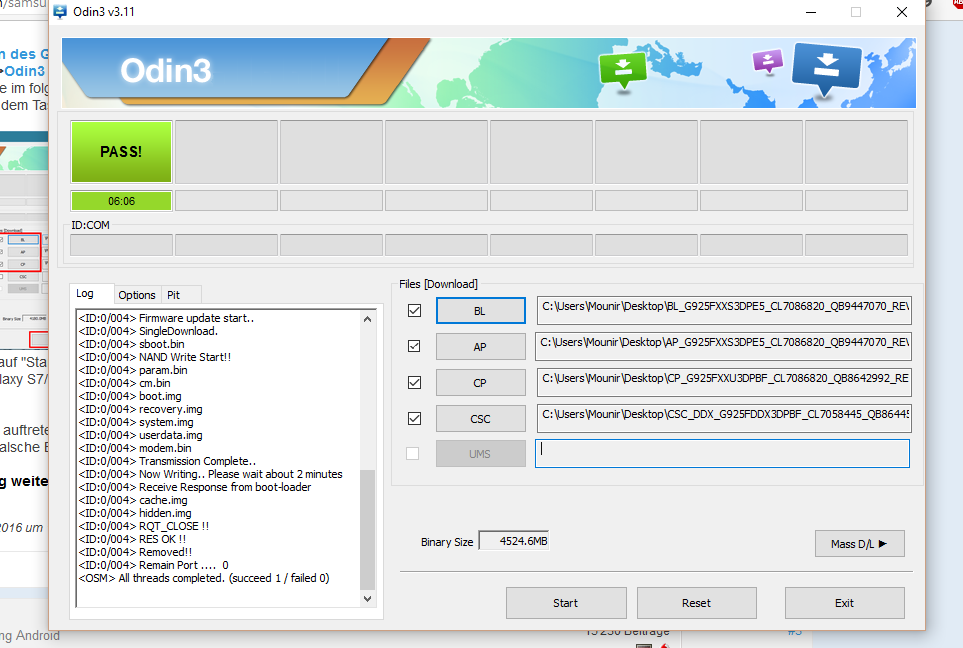Click the Odin3 link in background webpage

click(x=25, y=71)
